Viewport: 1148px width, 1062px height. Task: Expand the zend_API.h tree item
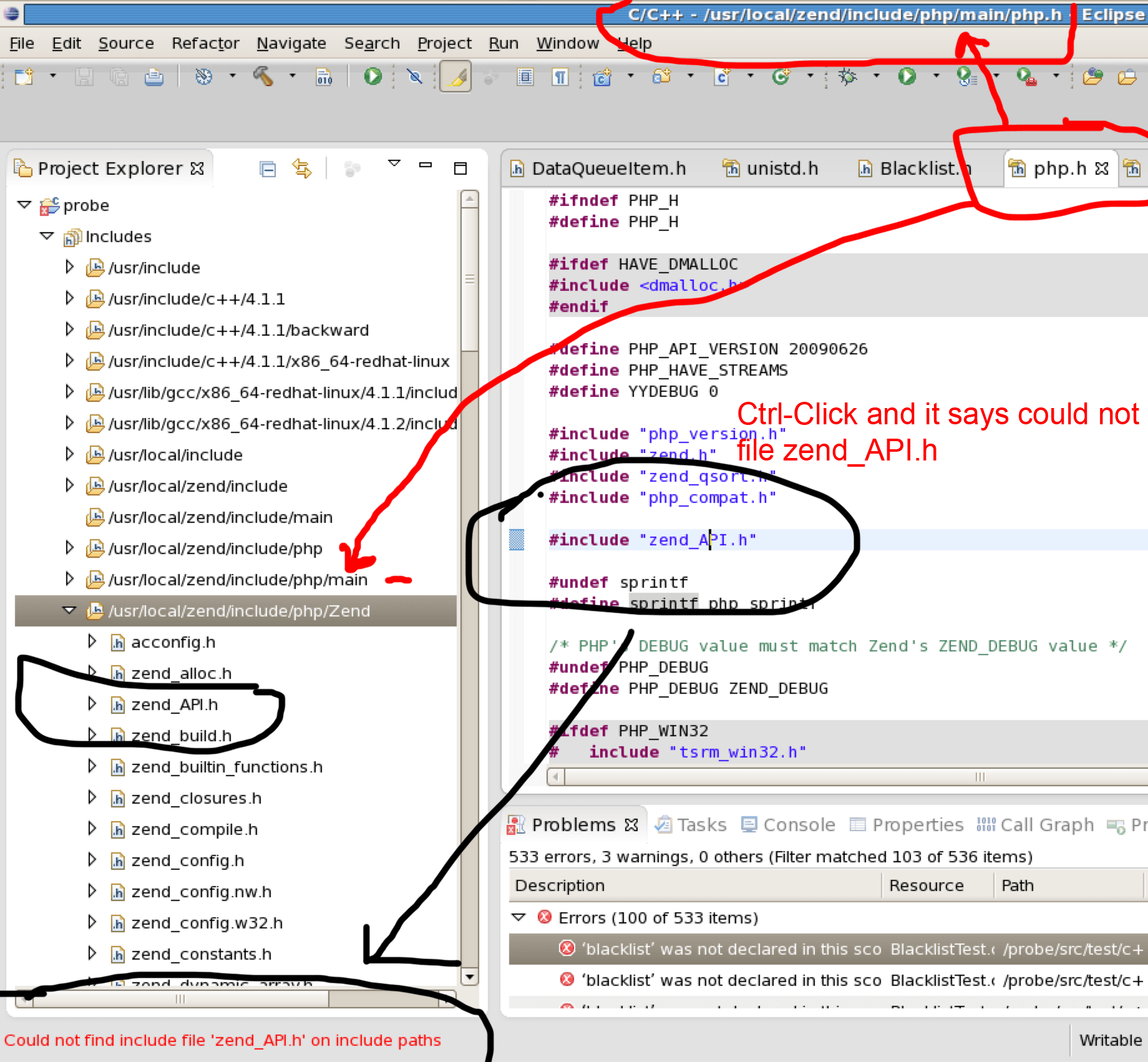point(92,704)
